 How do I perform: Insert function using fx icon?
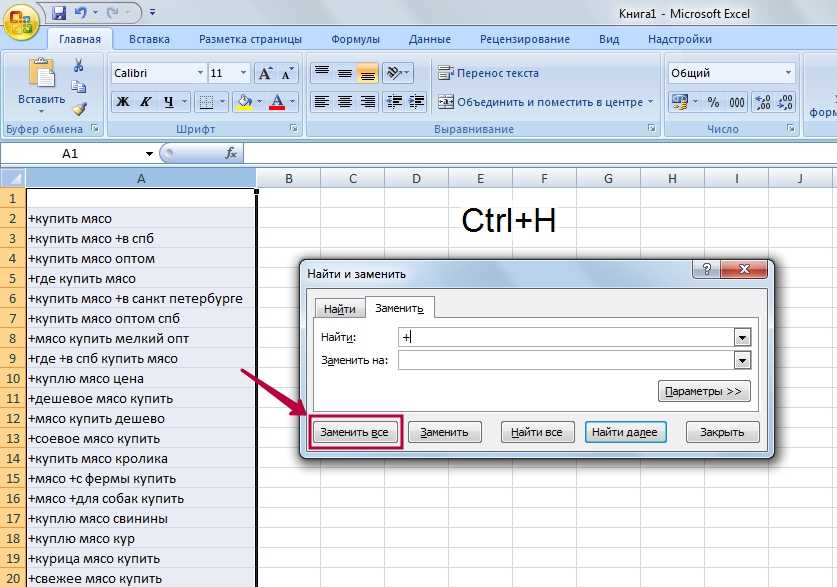click(231, 153)
